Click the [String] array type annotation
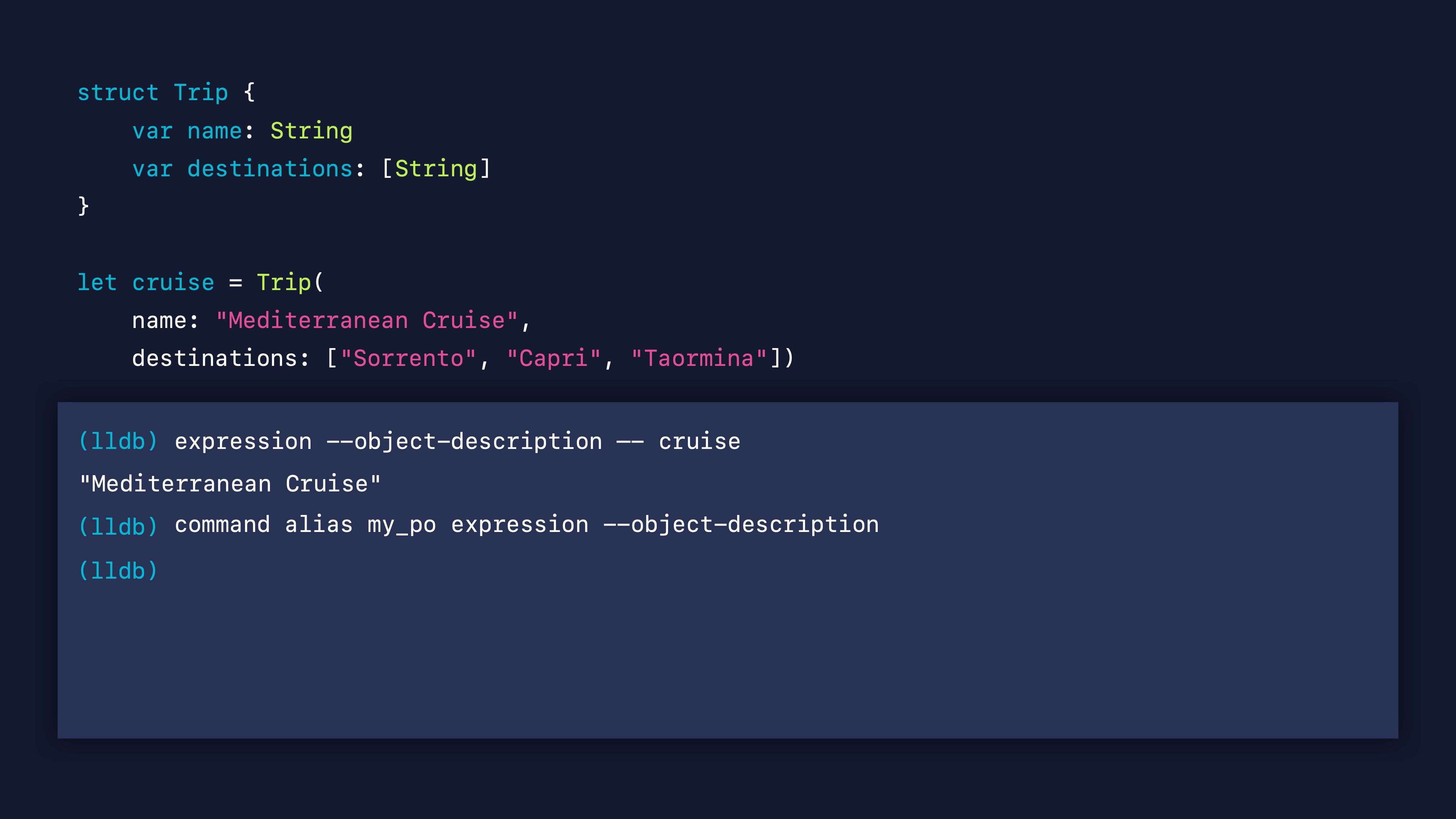Image resolution: width=1456 pixels, height=819 pixels. tap(436, 168)
